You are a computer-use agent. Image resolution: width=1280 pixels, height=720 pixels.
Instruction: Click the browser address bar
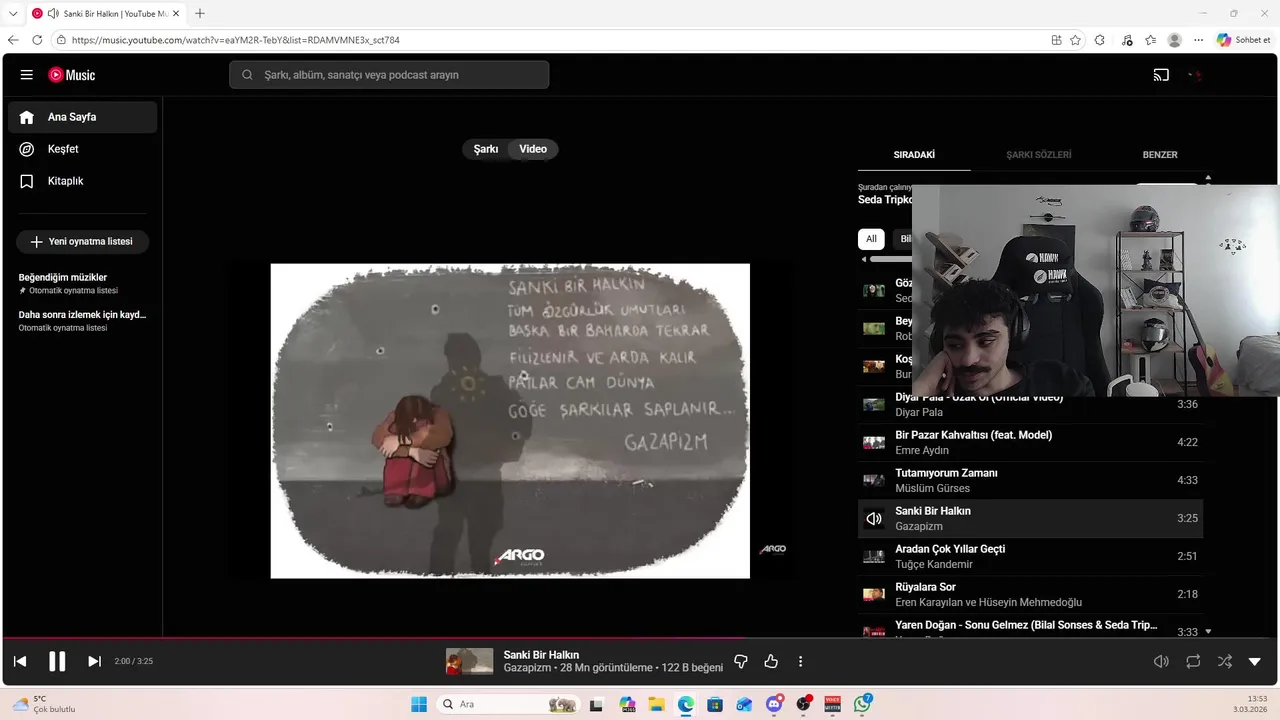click(x=550, y=40)
